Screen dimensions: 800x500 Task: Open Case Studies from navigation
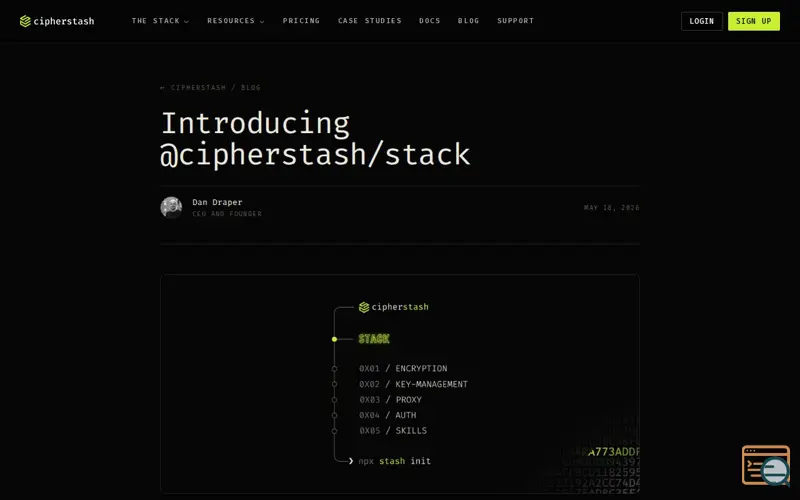pyautogui.click(x=369, y=21)
